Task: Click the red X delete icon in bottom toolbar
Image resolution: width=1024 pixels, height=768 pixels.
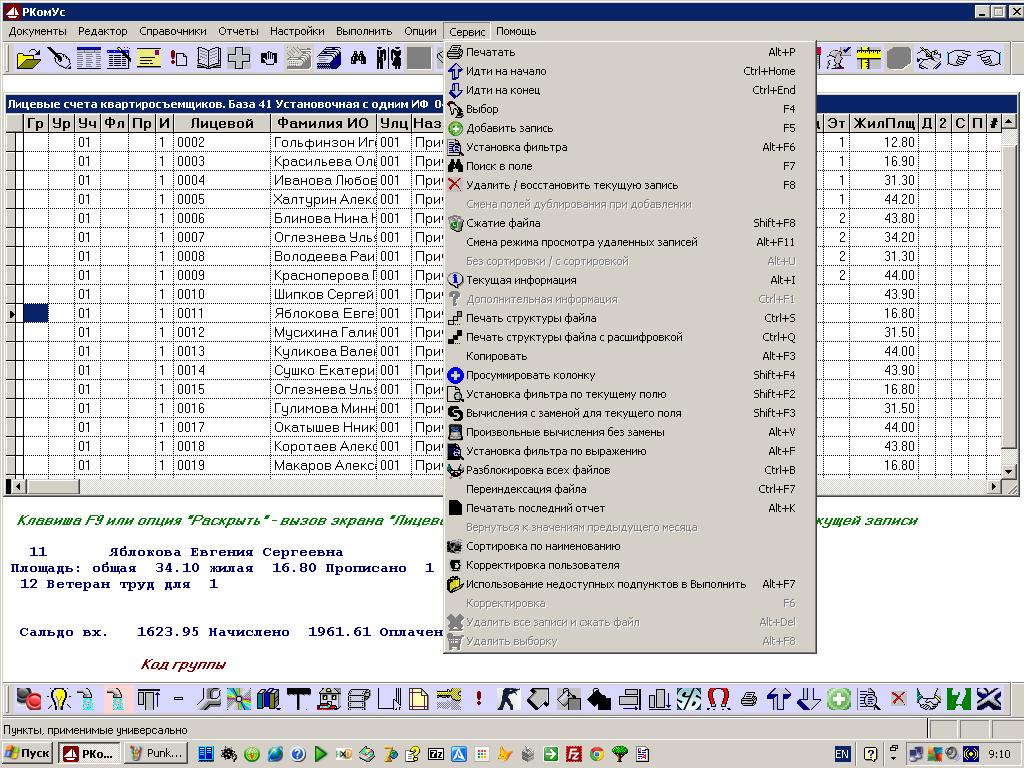Action: 899,698
